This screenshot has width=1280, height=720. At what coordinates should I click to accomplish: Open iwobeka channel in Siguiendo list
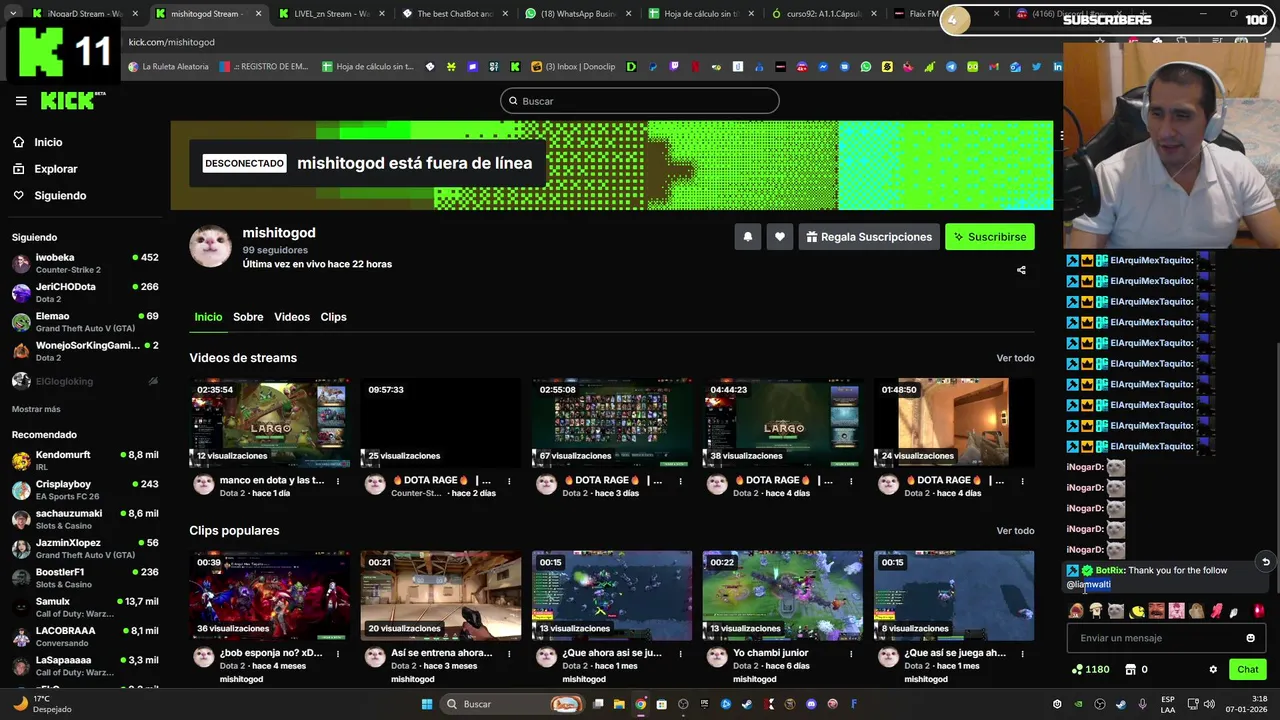[x=85, y=263]
